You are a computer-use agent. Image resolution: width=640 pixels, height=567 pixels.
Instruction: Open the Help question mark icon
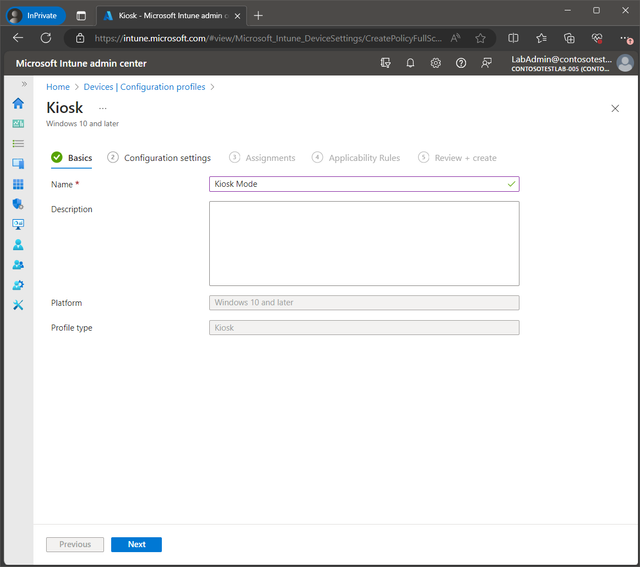pyautogui.click(x=461, y=63)
